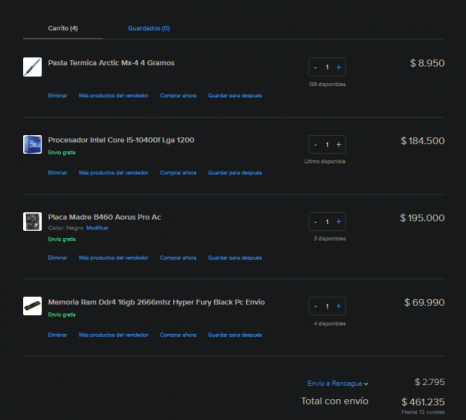466x420 pixels.
Task: Click Envío gratis under Placa Madre B460
Action: 62,239
